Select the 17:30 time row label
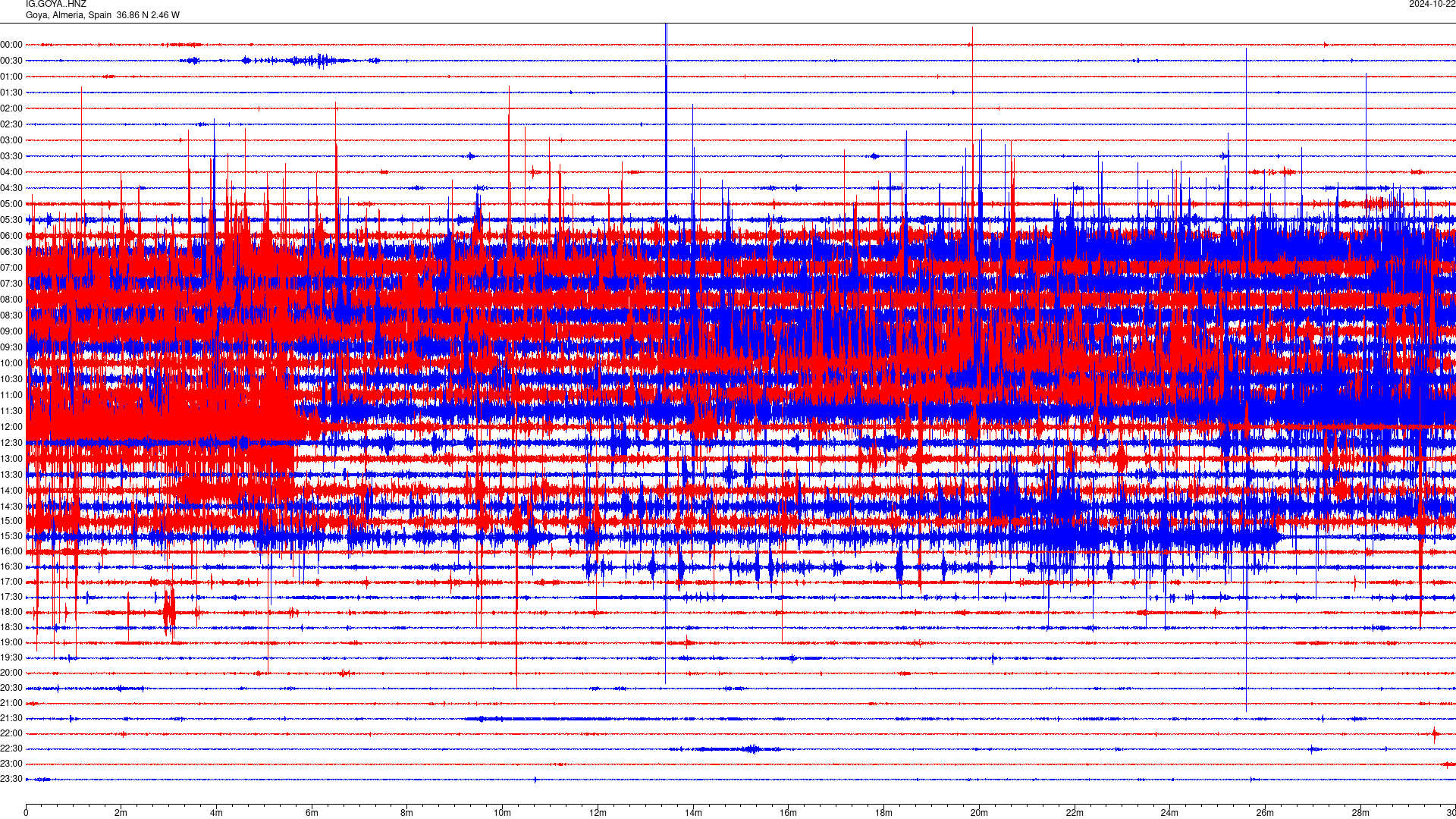This screenshot has height=819, width=1456. pos(11,597)
